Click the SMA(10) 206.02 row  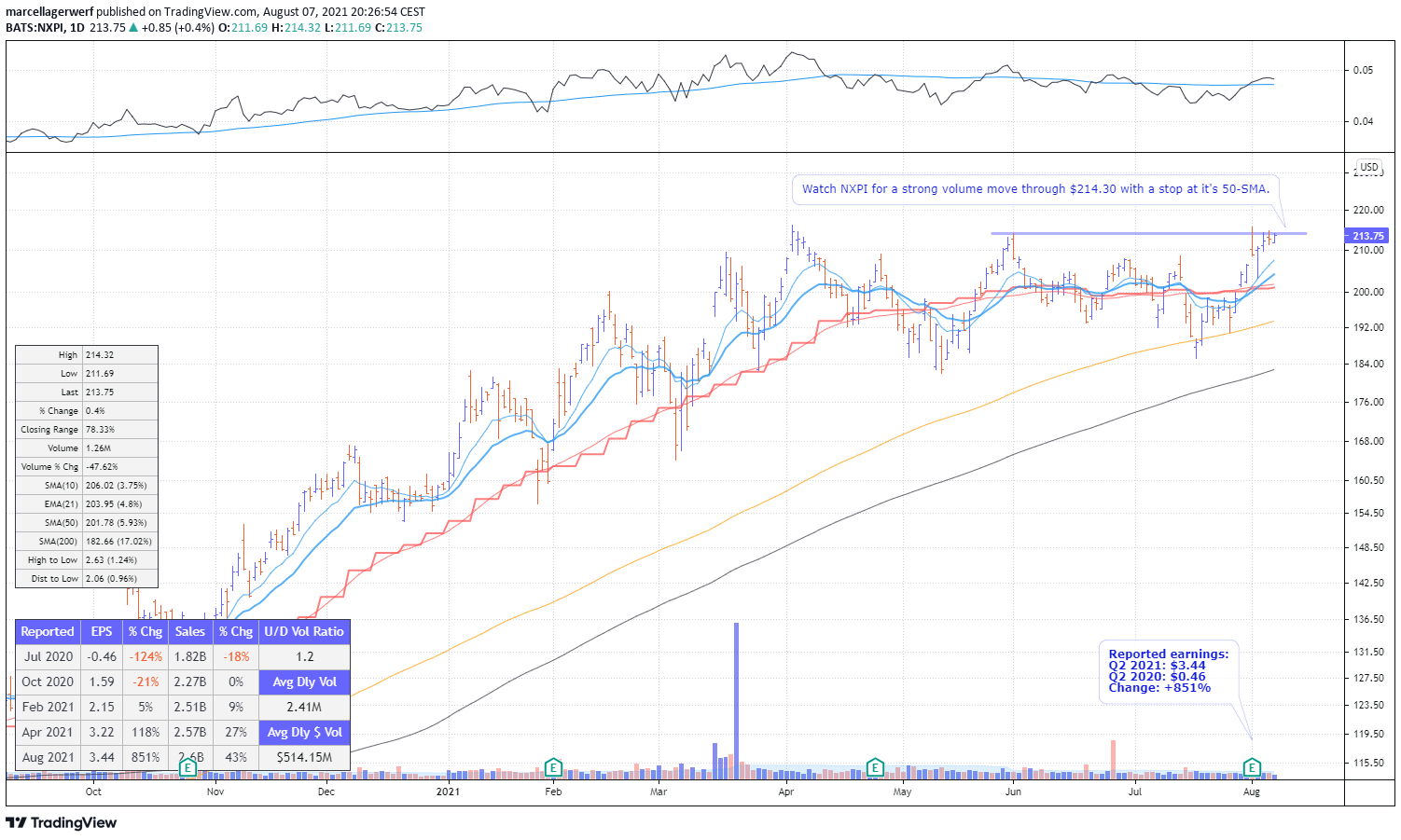click(87, 486)
